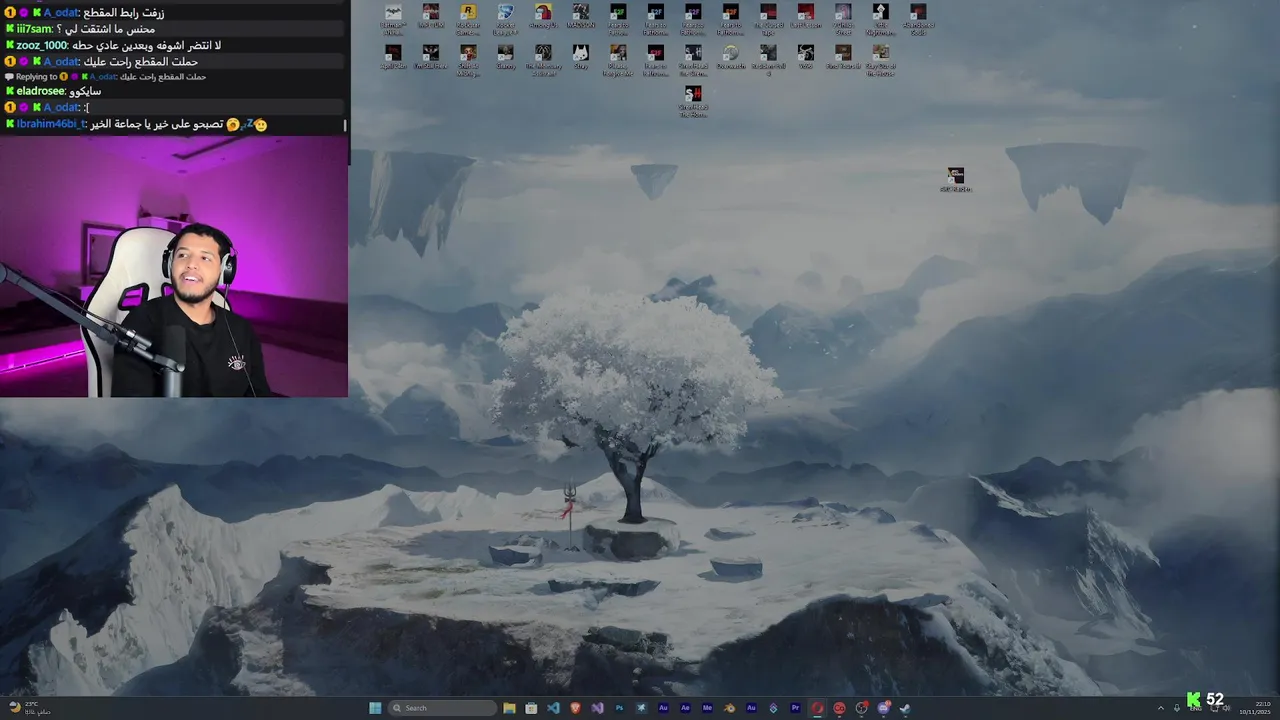Select the lone shortcut right of the icon grid
Viewport: 1280px width, 720px height.
pyautogui.click(x=956, y=180)
